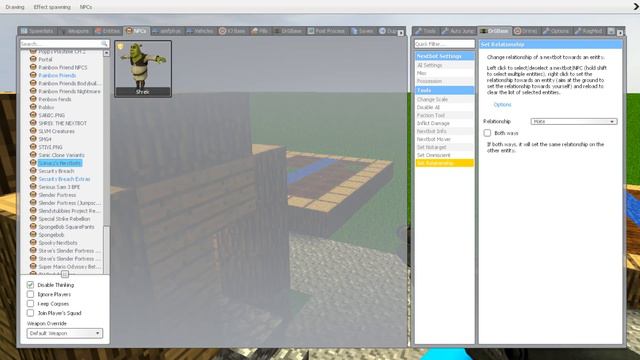The image size is (640, 360).
Task: Focus the Quick Filter field
Action: click(444, 44)
